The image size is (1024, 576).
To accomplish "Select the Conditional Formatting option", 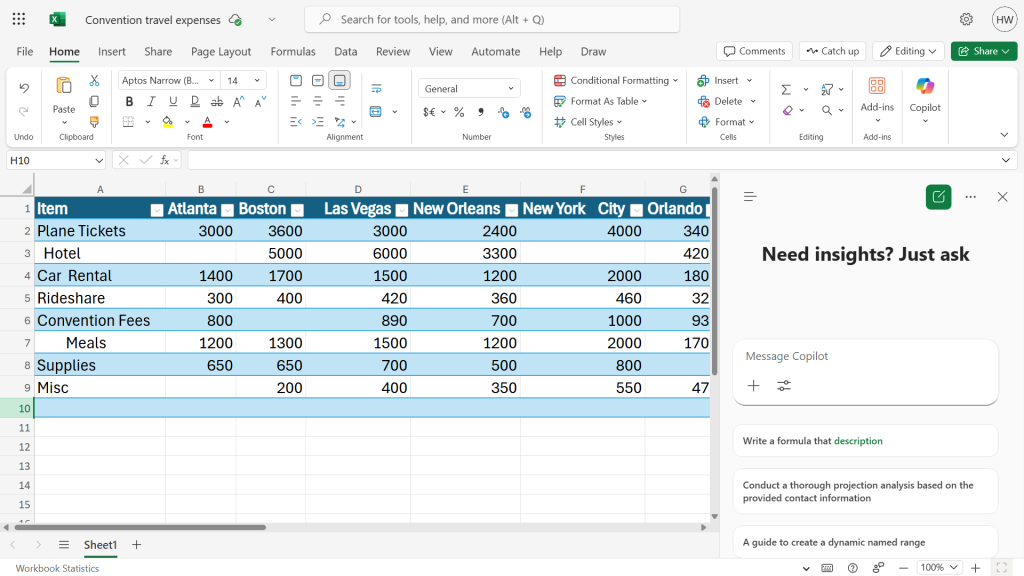I will [614, 80].
